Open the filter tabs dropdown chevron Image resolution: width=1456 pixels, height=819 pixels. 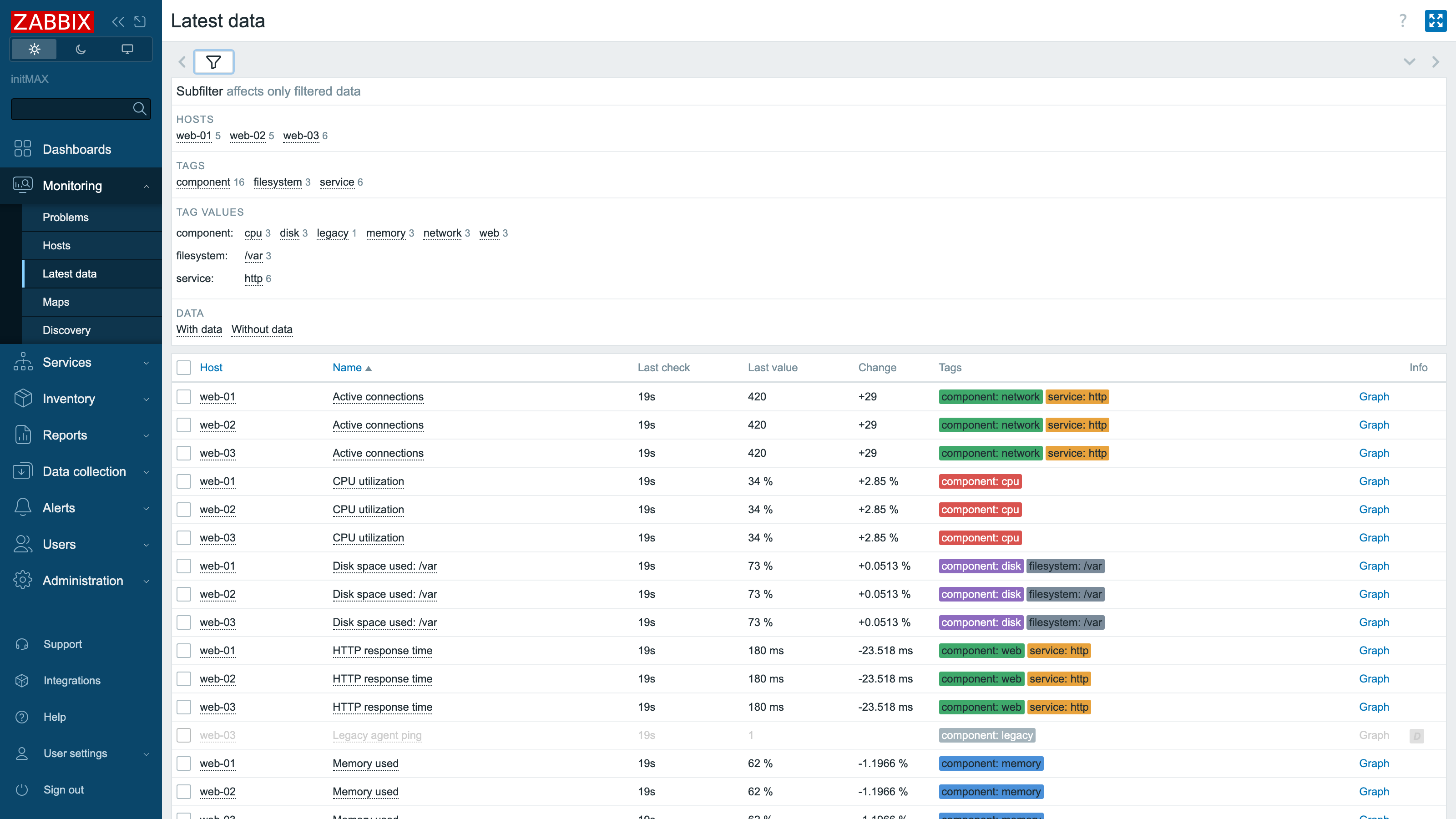tap(1409, 61)
